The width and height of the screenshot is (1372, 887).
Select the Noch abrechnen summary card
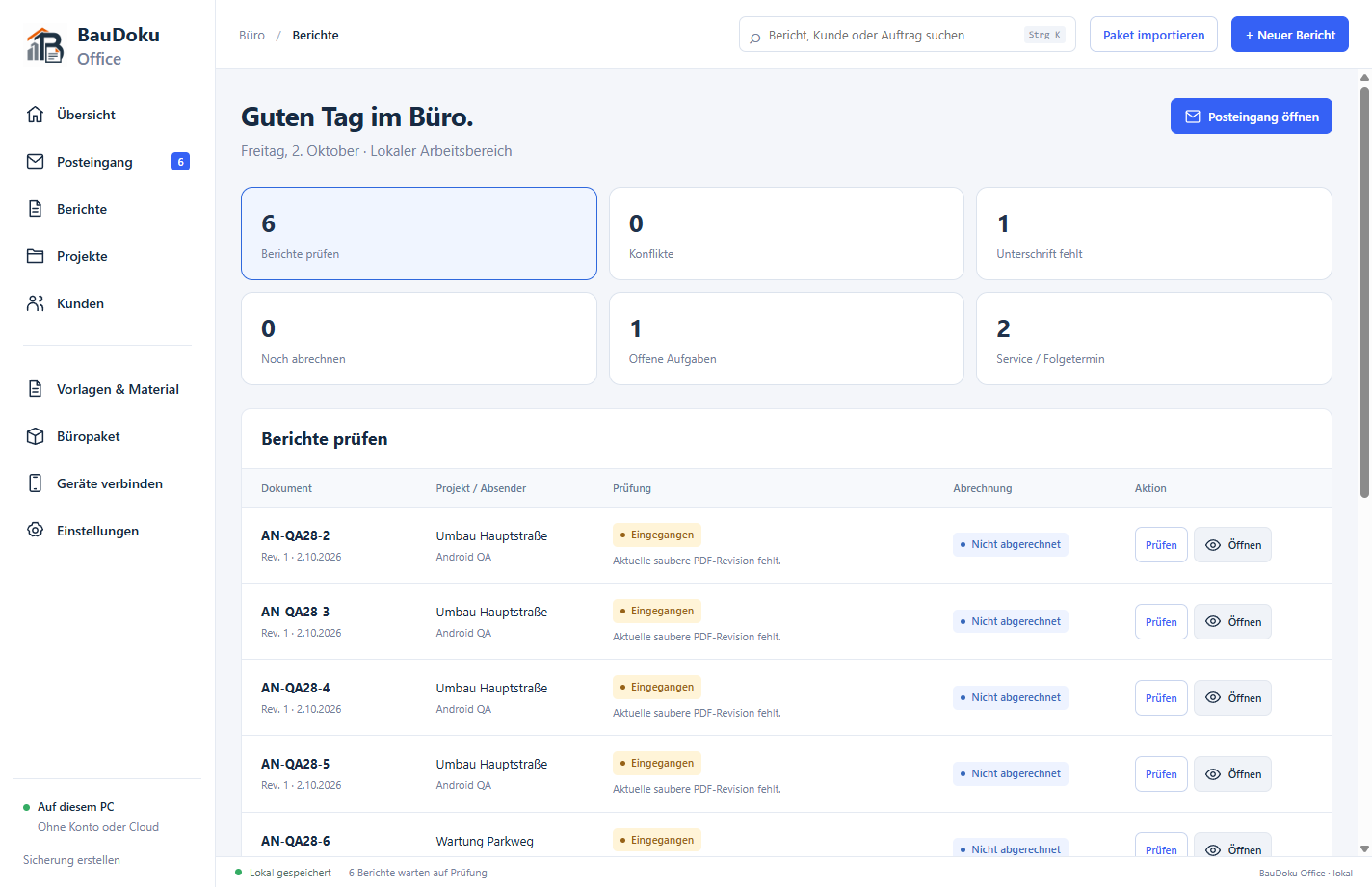pyautogui.click(x=419, y=338)
